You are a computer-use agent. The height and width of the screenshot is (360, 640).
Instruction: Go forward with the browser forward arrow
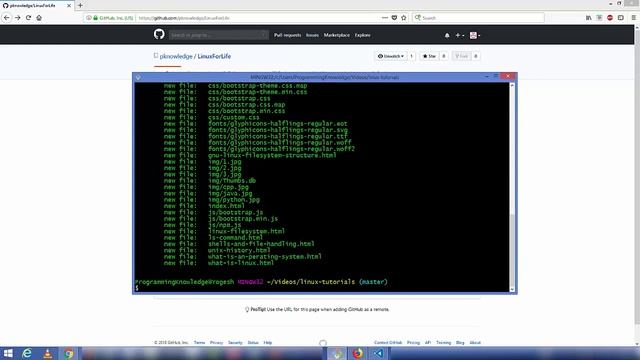coord(18,18)
